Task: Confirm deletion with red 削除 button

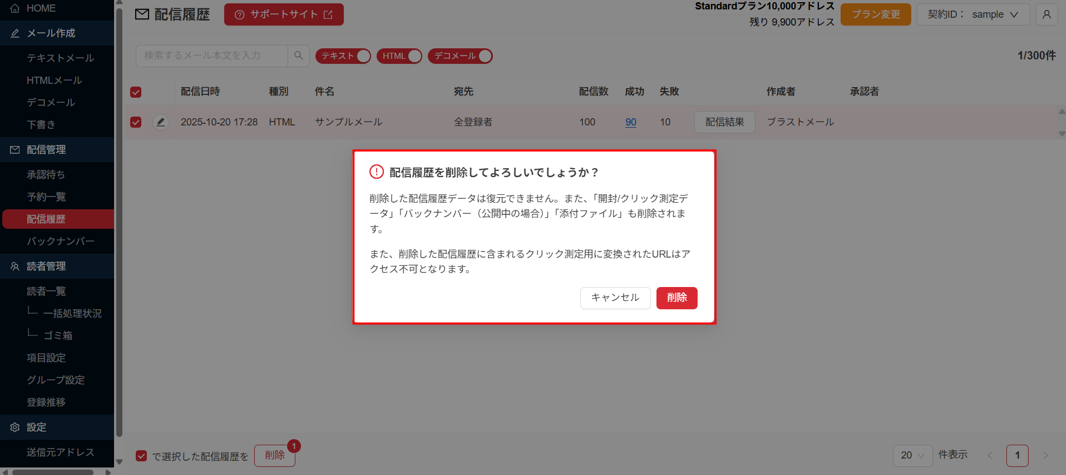Action: click(676, 298)
